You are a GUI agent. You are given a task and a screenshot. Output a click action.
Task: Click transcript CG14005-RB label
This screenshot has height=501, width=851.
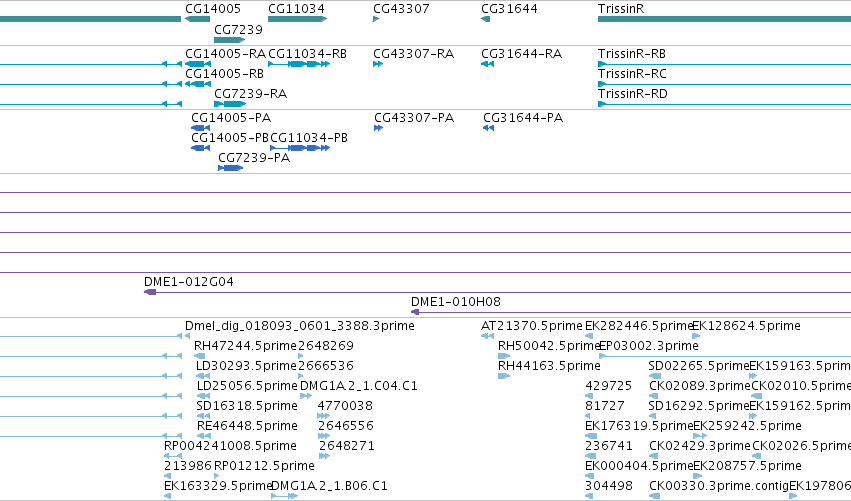pyautogui.click(x=225, y=74)
